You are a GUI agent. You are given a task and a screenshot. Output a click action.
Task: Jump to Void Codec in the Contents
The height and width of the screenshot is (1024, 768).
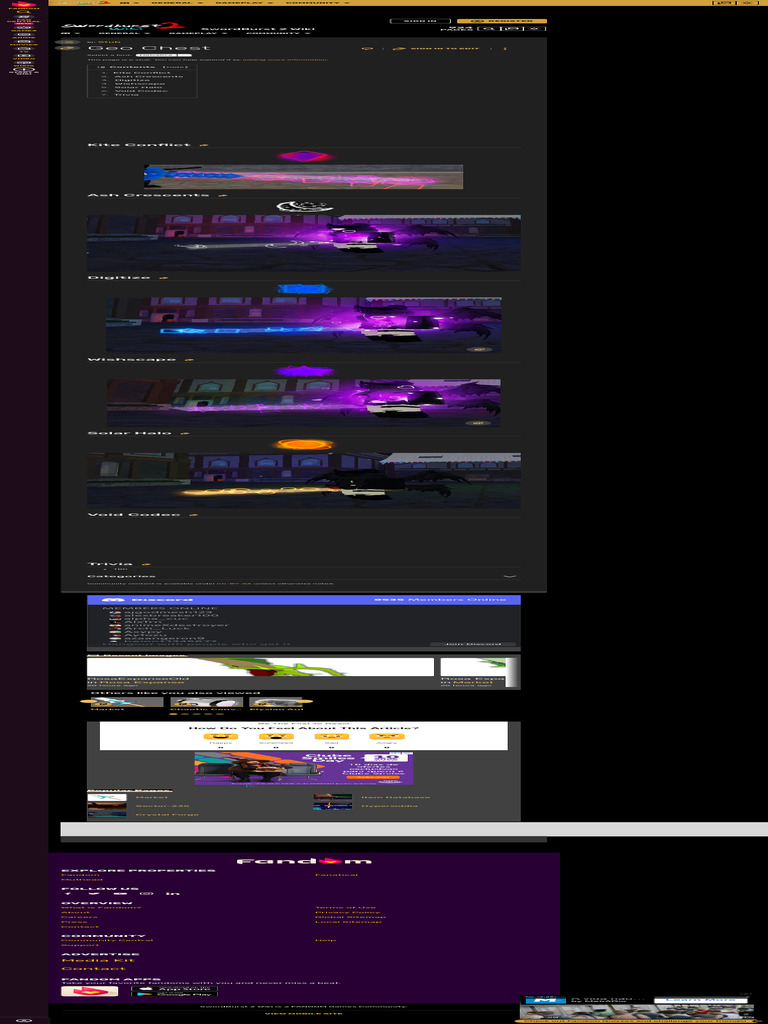(140, 91)
